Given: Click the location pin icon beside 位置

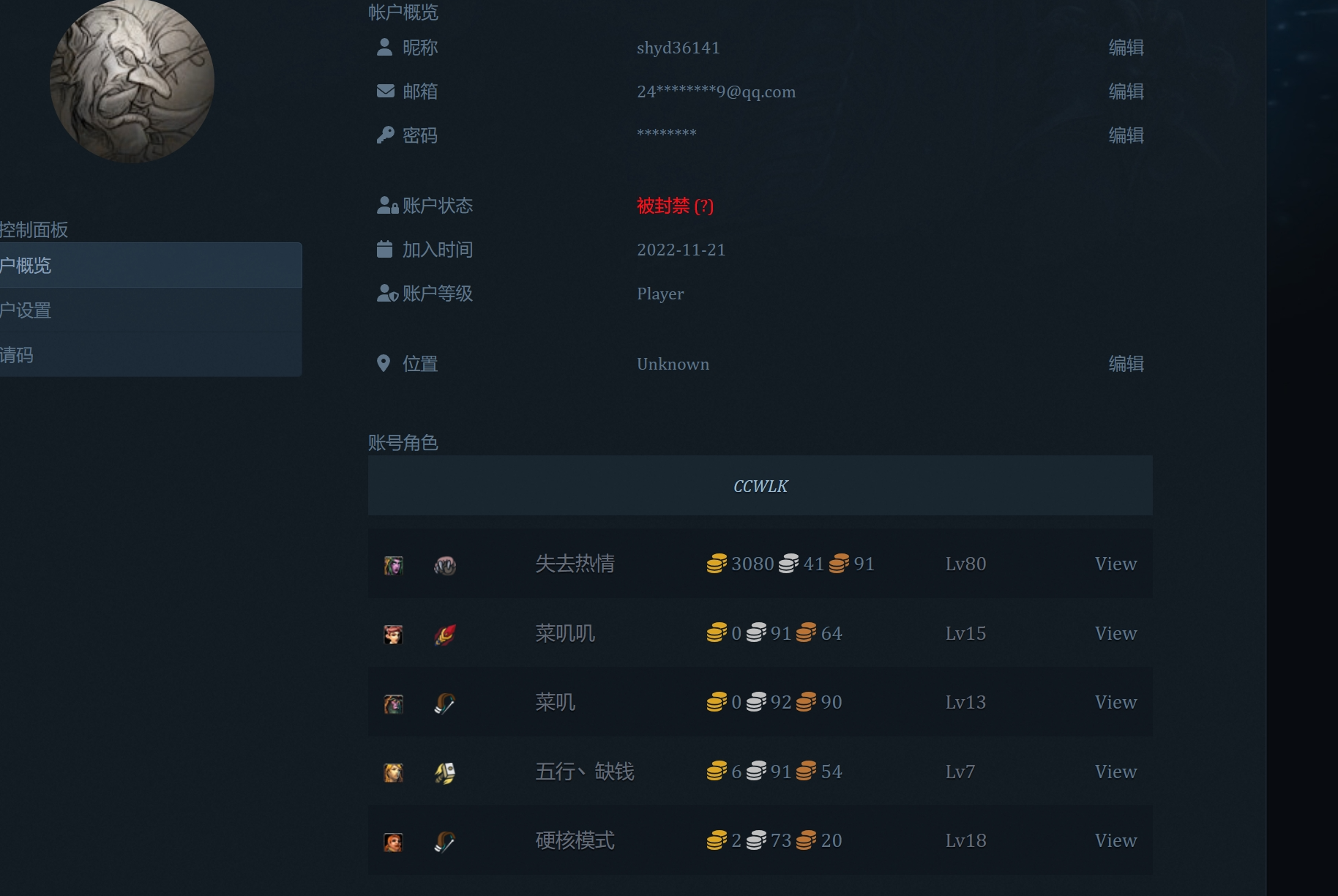Looking at the screenshot, I should [x=383, y=363].
